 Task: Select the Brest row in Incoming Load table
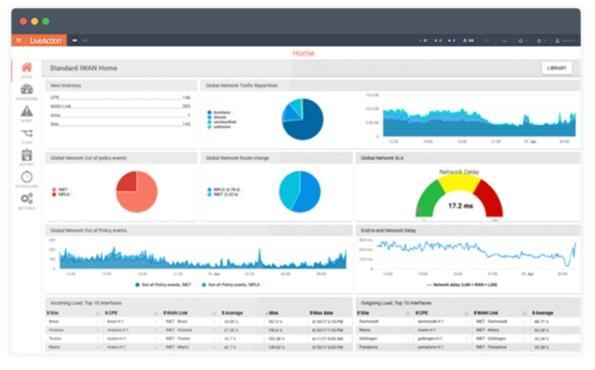tap(198, 321)
